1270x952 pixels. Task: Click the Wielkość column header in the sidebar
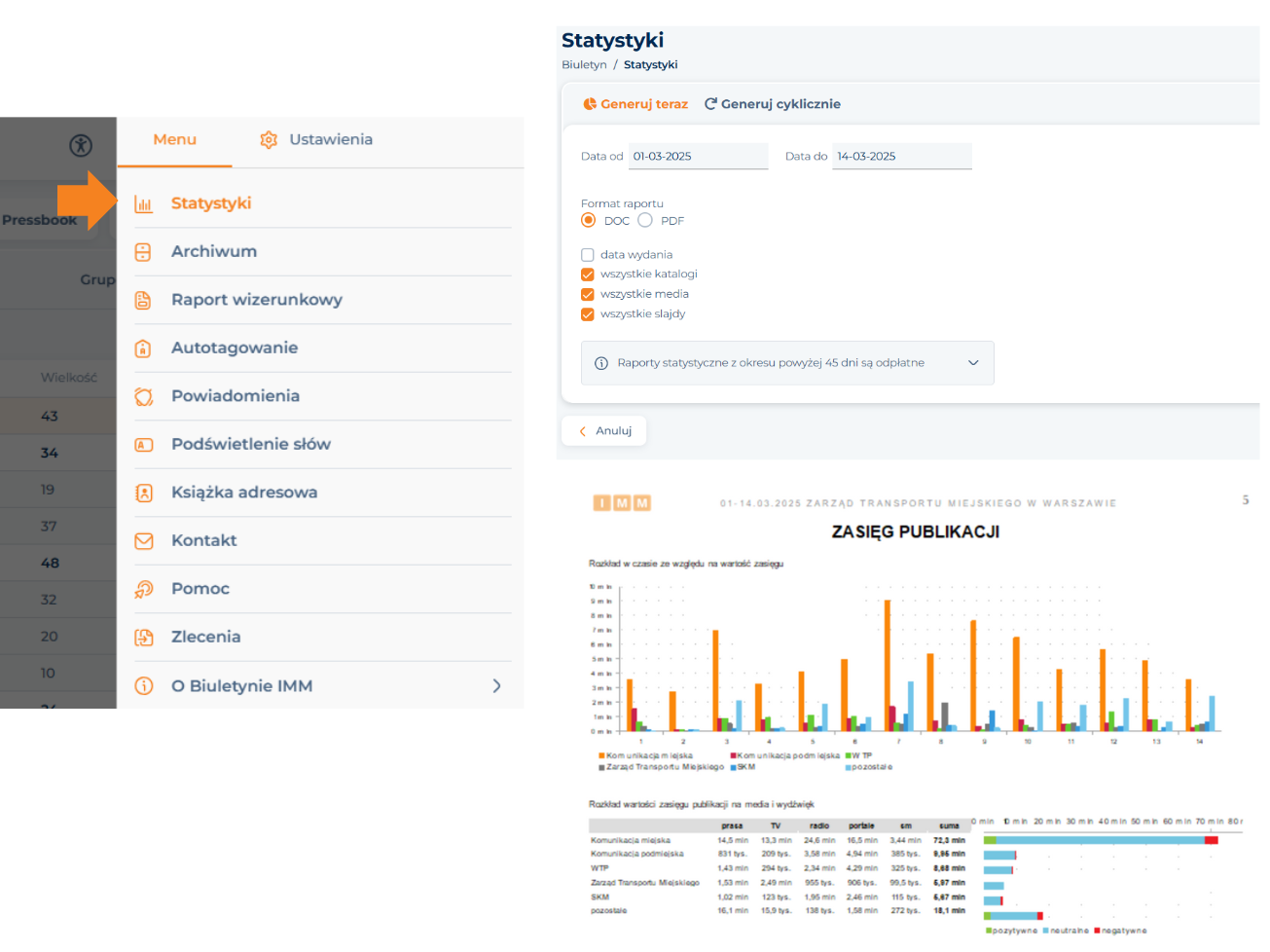point(69,378)
